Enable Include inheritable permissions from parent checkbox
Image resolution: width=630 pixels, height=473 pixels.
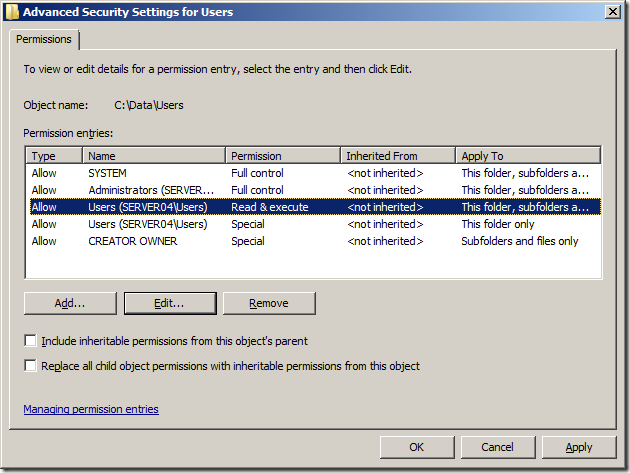[31, 341]
